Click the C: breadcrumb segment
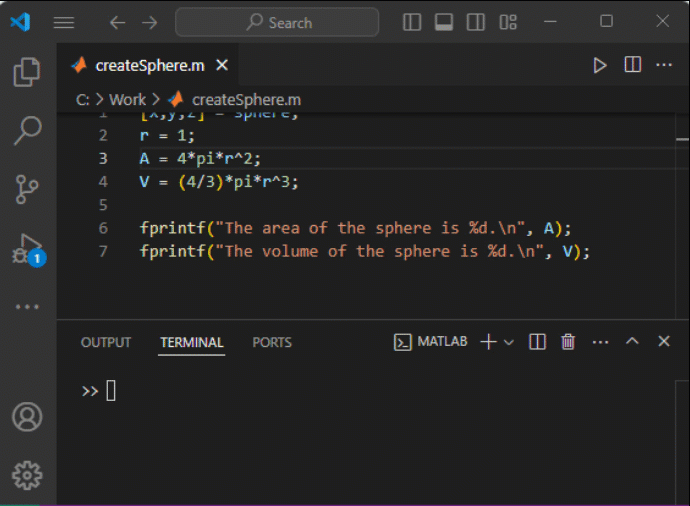Viewport: 690px width, 506px height. (x=82, y=100)
